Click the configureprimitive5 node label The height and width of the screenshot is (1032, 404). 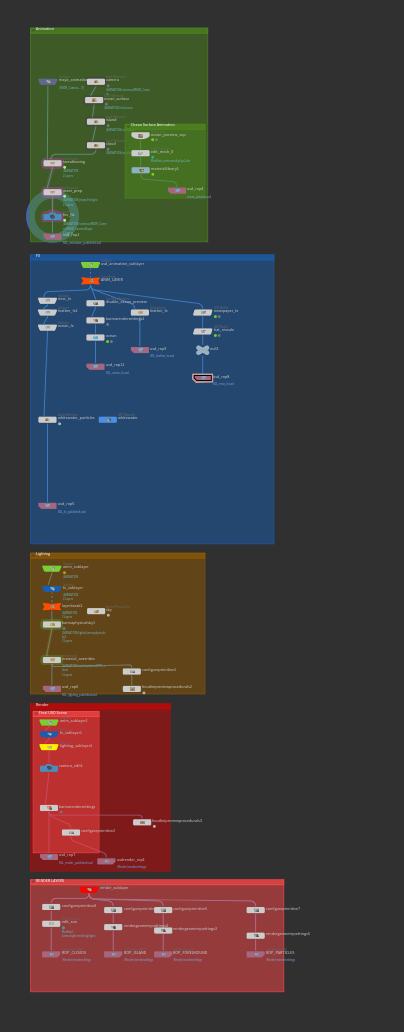coord(190,908)
